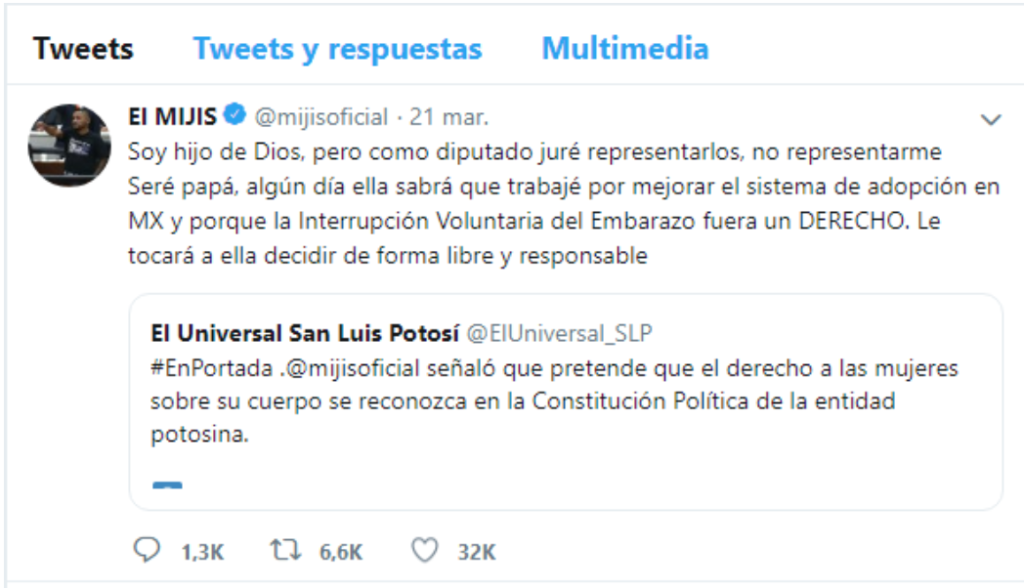Screen dimensions: 1024x588
Task: Open the Tweets y respuestas tab
Action: [x=337, y=48]
